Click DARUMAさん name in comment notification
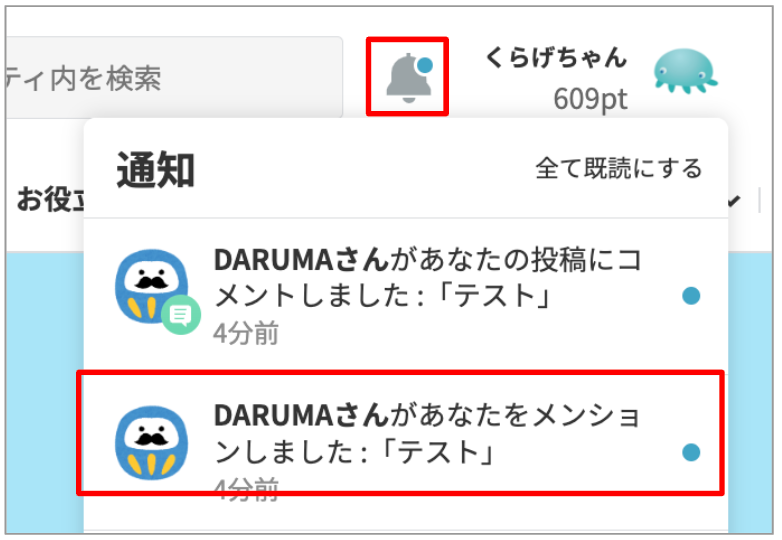The image size is (782, 540). coord(301,260)
